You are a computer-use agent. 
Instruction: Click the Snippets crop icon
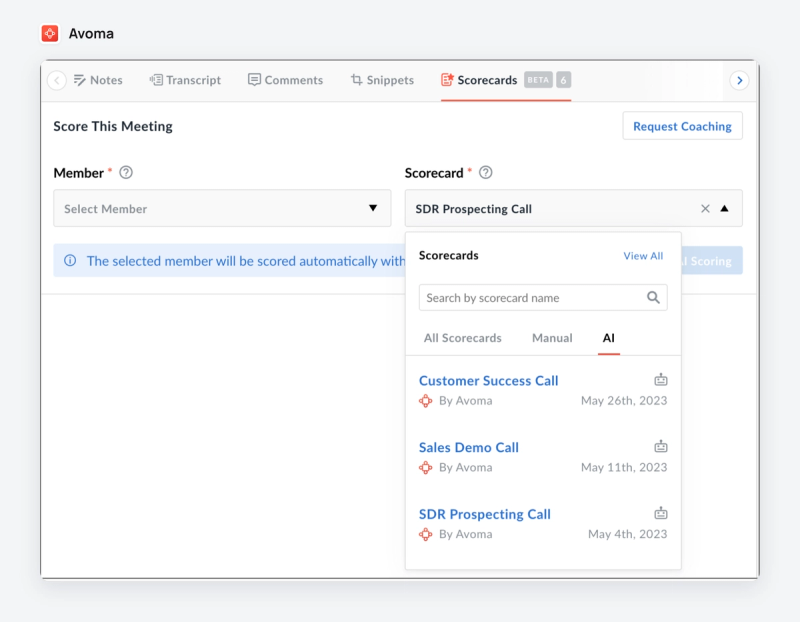pos(357,80)
